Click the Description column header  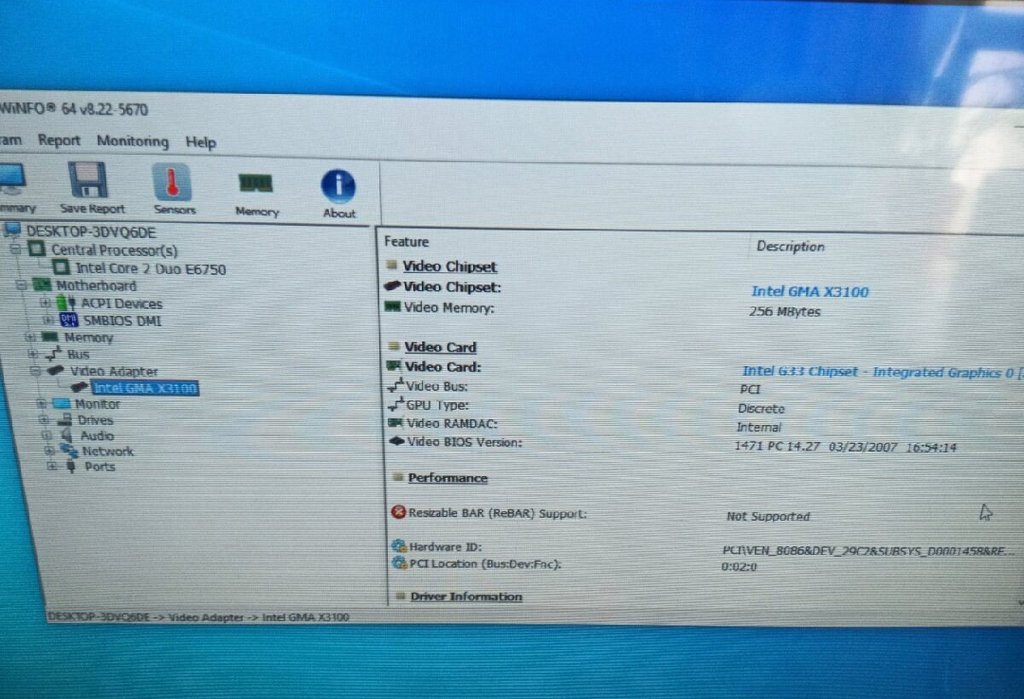790,246
